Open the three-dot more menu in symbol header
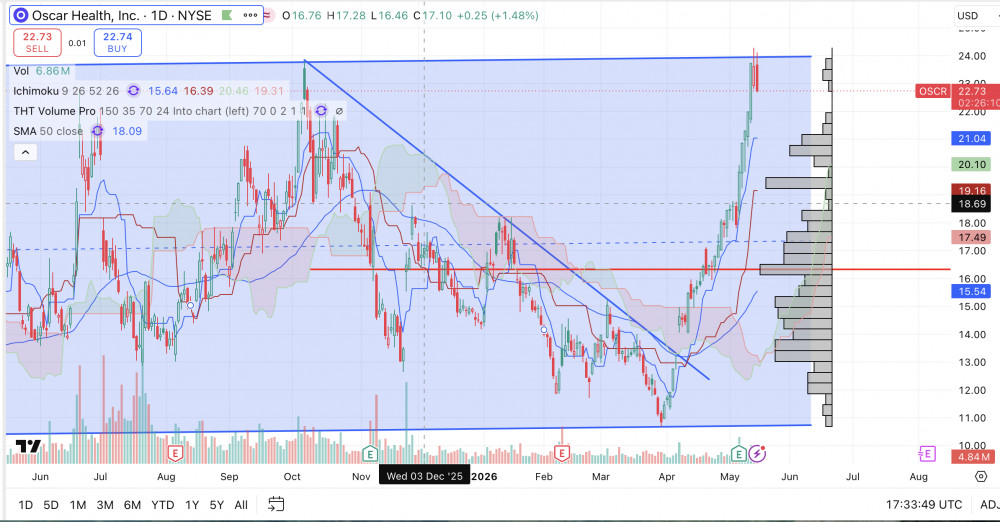Image resolution: width=1000 pixels, height=522 pixels. (250, 15)
